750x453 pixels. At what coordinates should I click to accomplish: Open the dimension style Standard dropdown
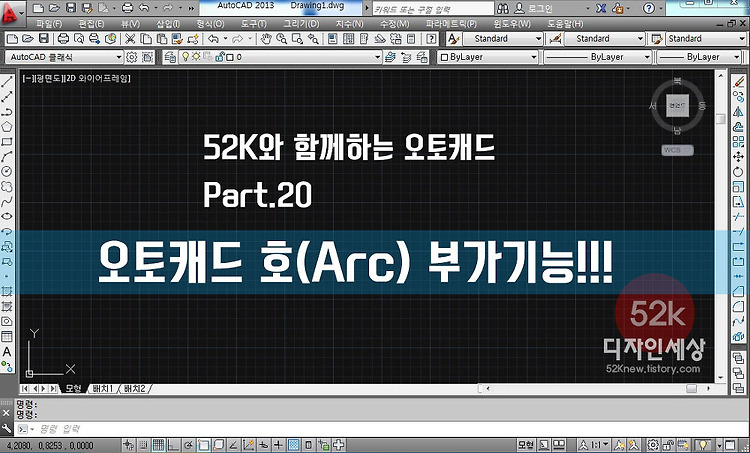[604, 39]
